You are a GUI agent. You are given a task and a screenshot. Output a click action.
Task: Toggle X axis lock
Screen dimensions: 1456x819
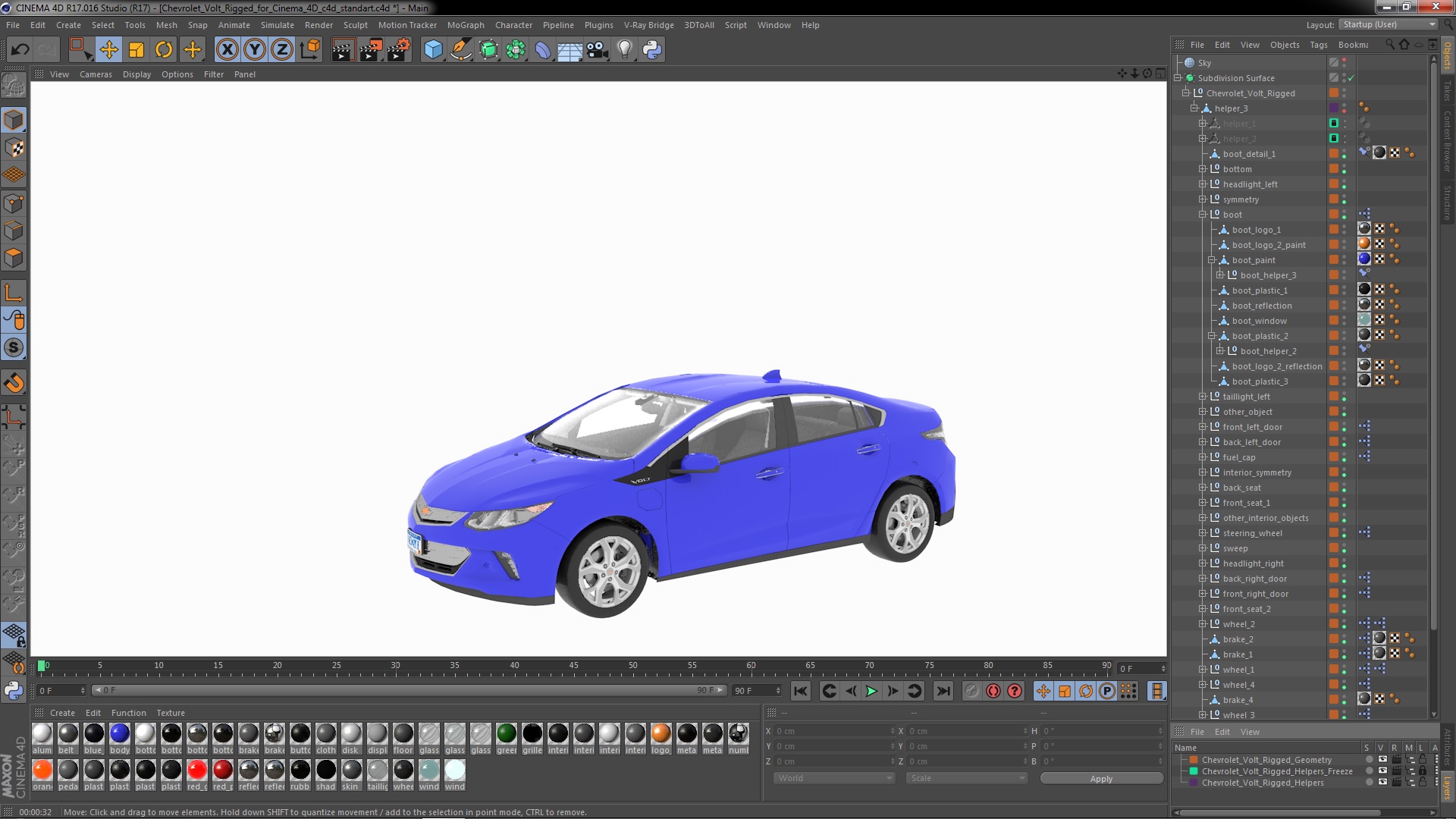227,50
